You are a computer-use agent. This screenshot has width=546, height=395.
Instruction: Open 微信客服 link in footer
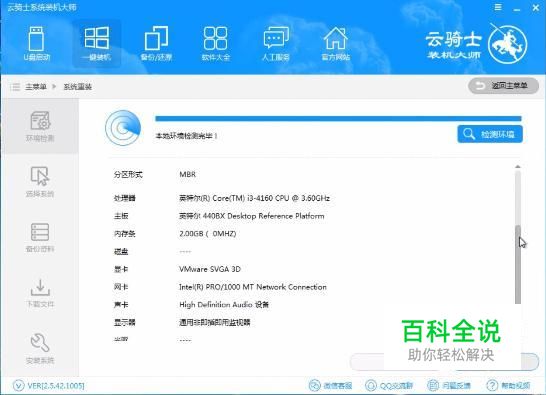tap(331, 386)
